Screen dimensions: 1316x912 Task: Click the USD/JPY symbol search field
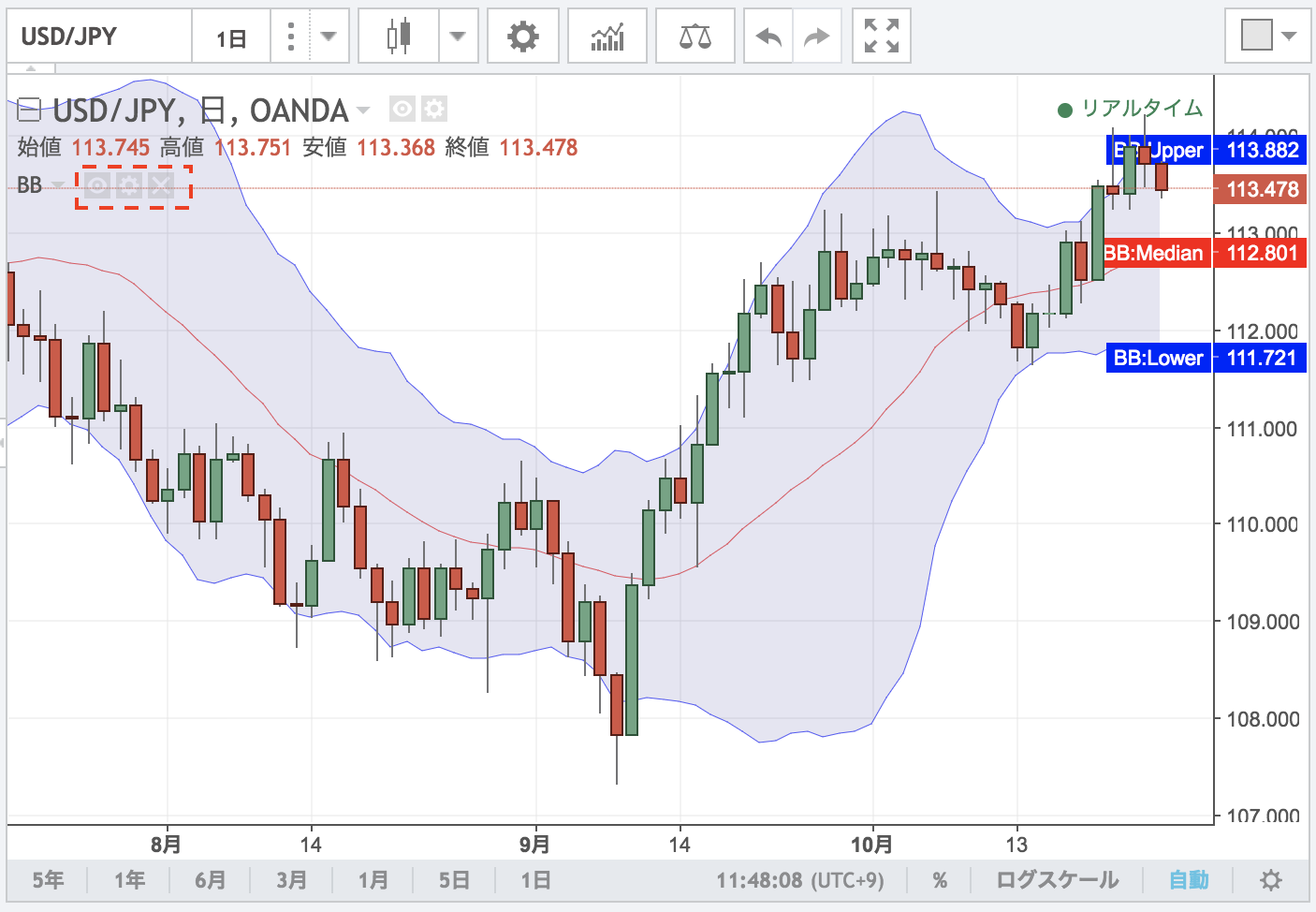99,37
